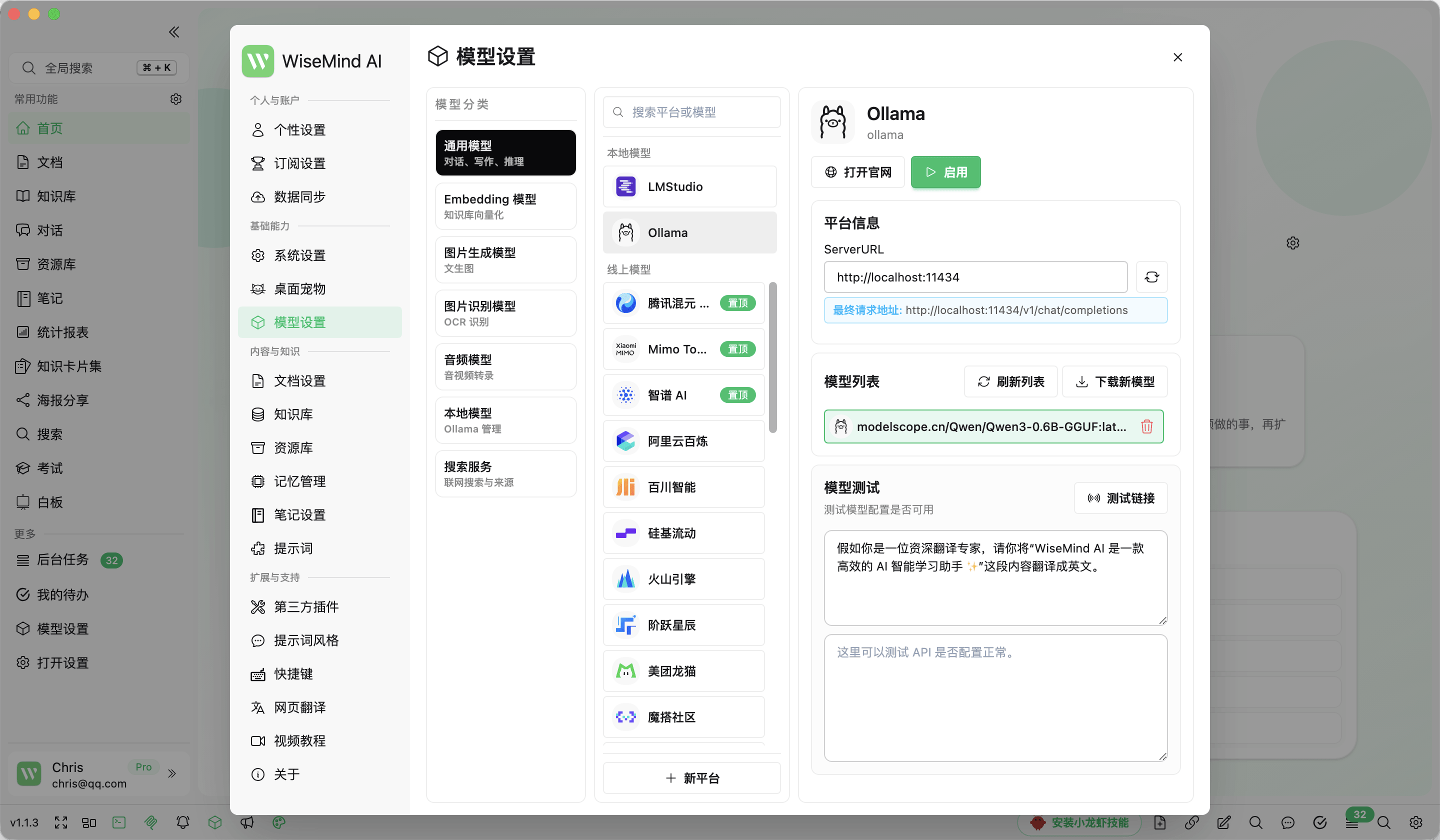Click the terminal icon in bottom bar
Screen dimensions: 1440x840
tap(119, 822)
